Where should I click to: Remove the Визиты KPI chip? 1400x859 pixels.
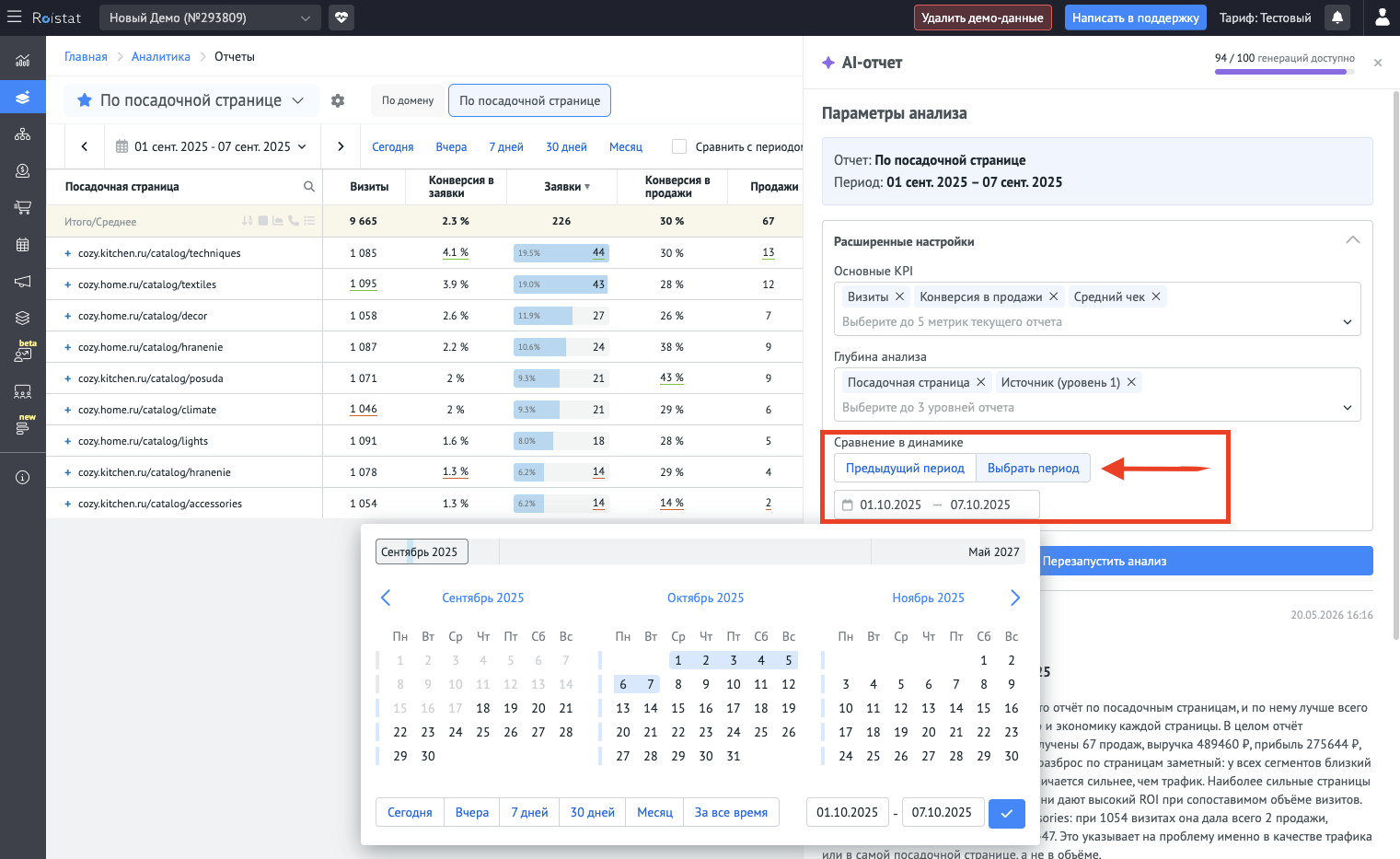coord(900,296)
